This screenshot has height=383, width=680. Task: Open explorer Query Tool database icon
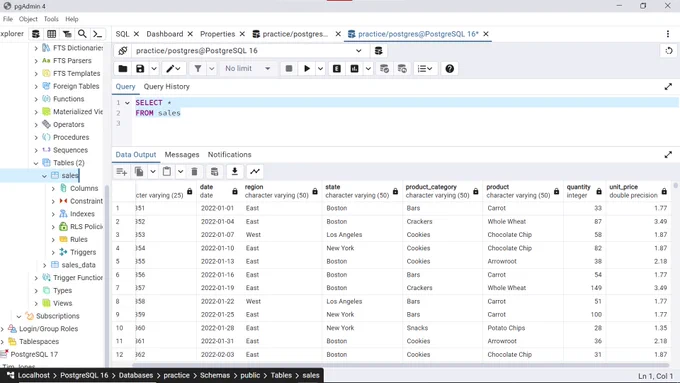pyautogui.click(x=36, y=34)
